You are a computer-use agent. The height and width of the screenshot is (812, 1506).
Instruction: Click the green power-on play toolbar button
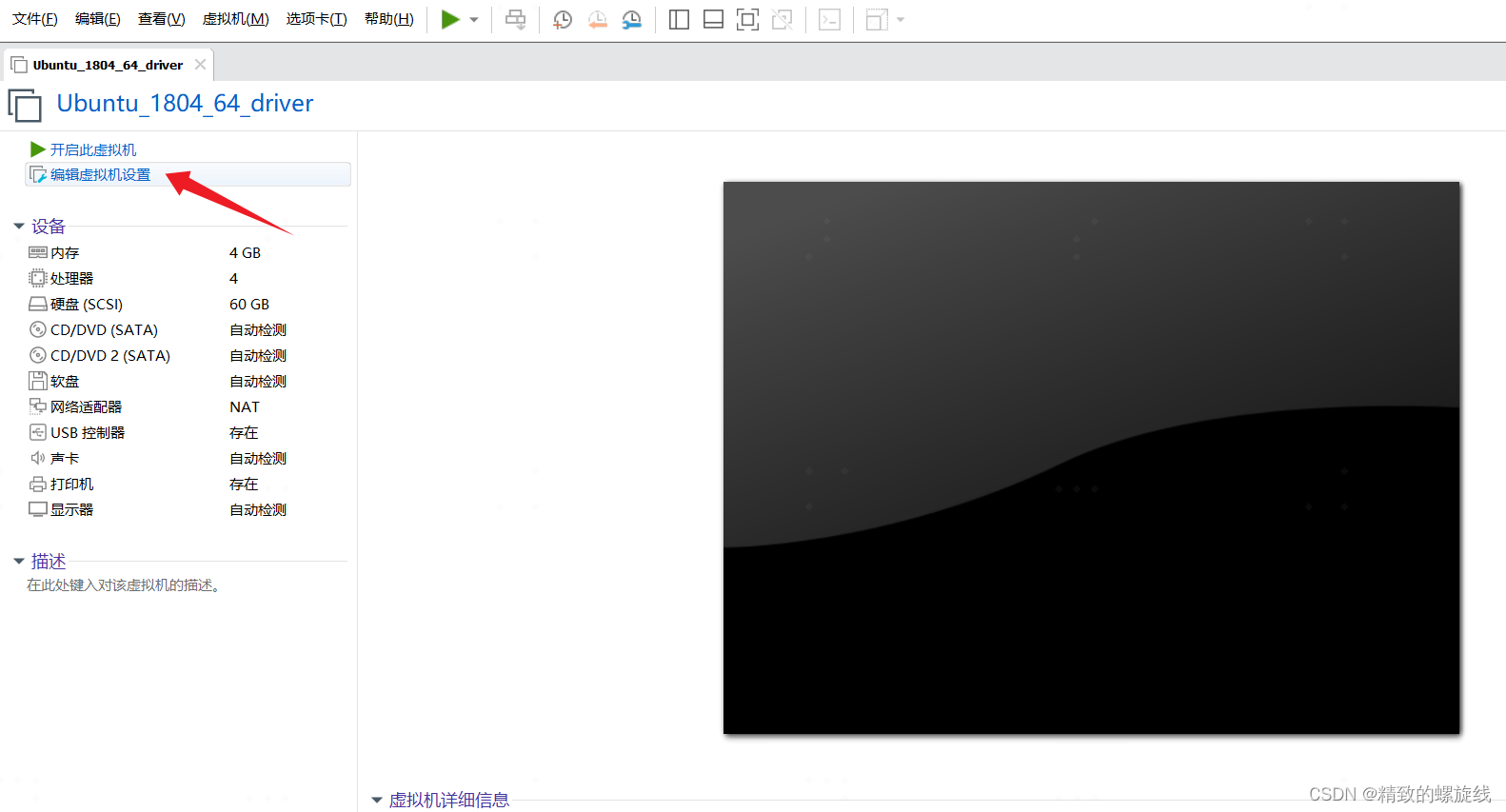tap(450, 19)
